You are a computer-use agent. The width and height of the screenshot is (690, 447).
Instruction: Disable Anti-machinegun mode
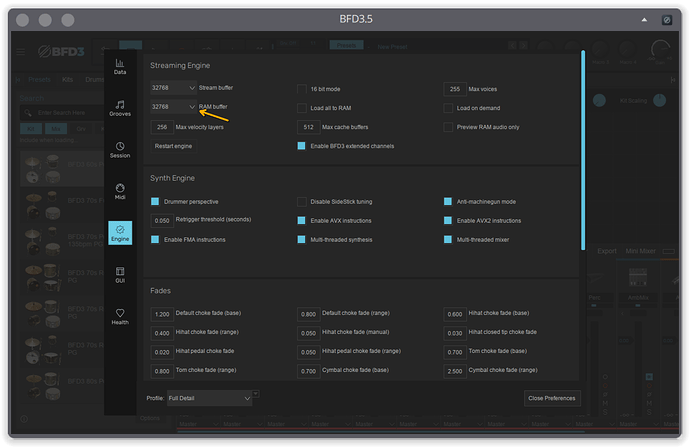[449, 201]
